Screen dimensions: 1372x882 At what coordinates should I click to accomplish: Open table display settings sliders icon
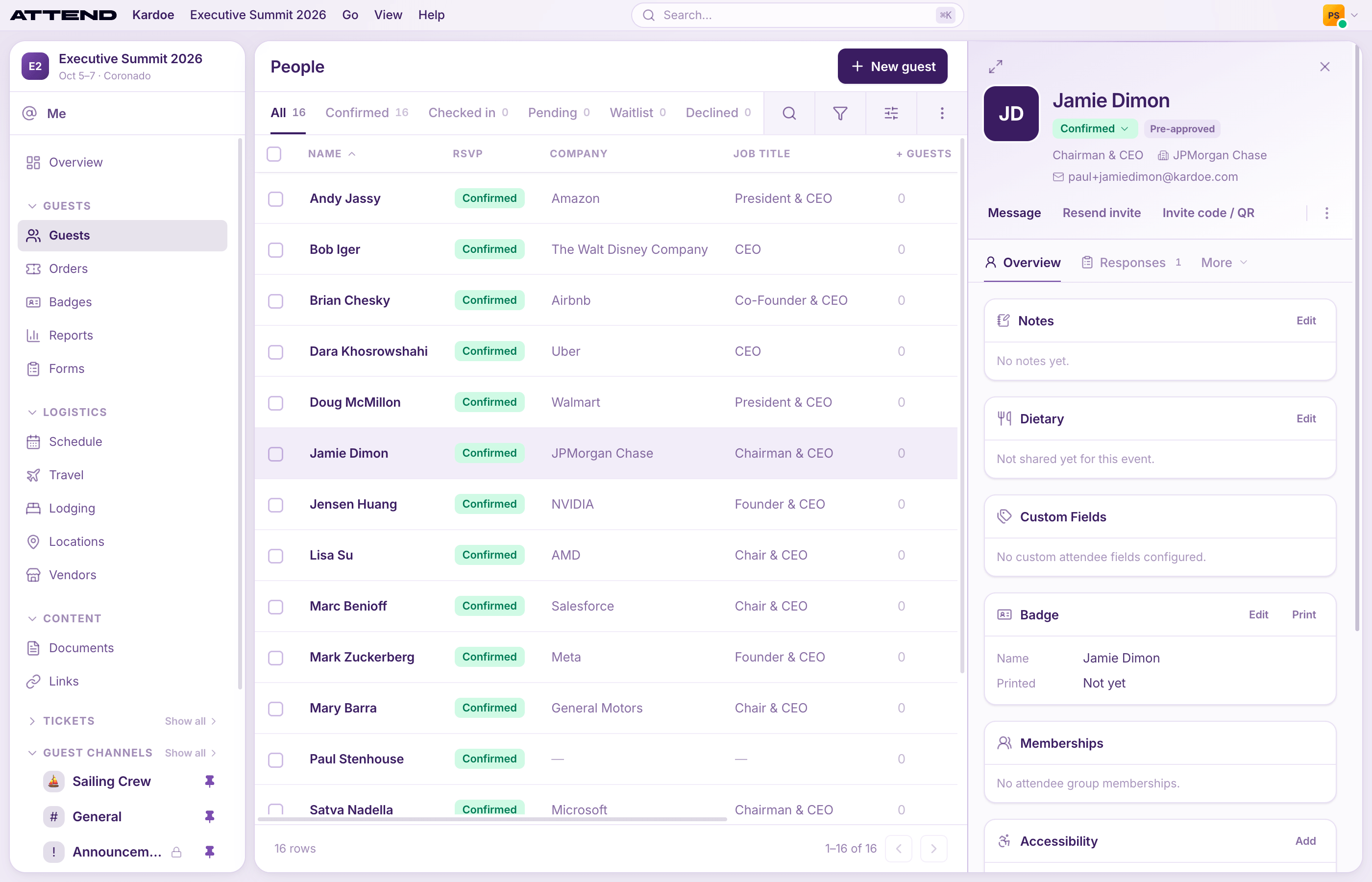click(891, 113)
